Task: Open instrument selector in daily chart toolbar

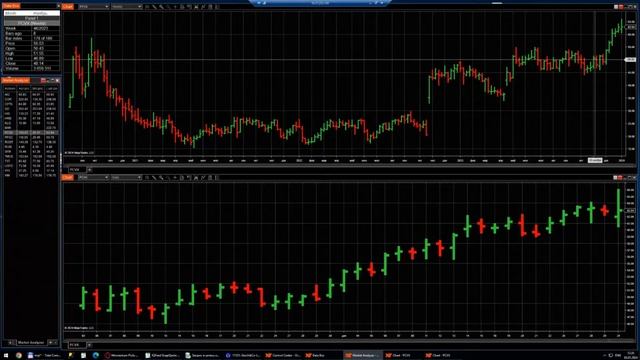Action: (x=93, y=178)
